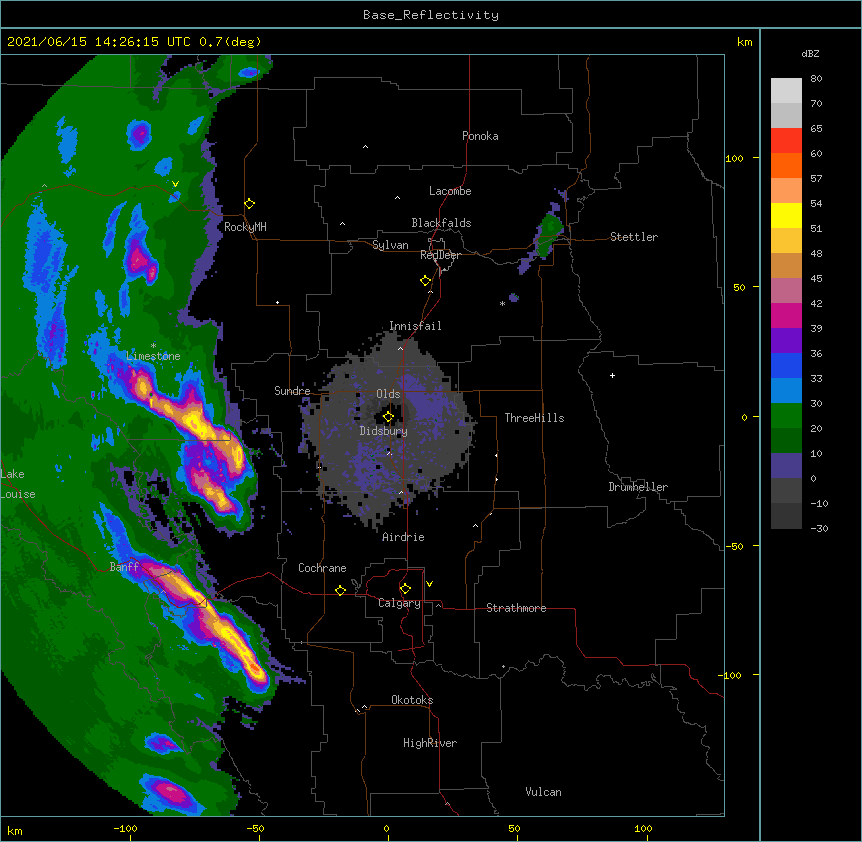The image size is (862, 842).
Task: Click the yellow storm core south of Limestone
Action: tap(194, 420)
